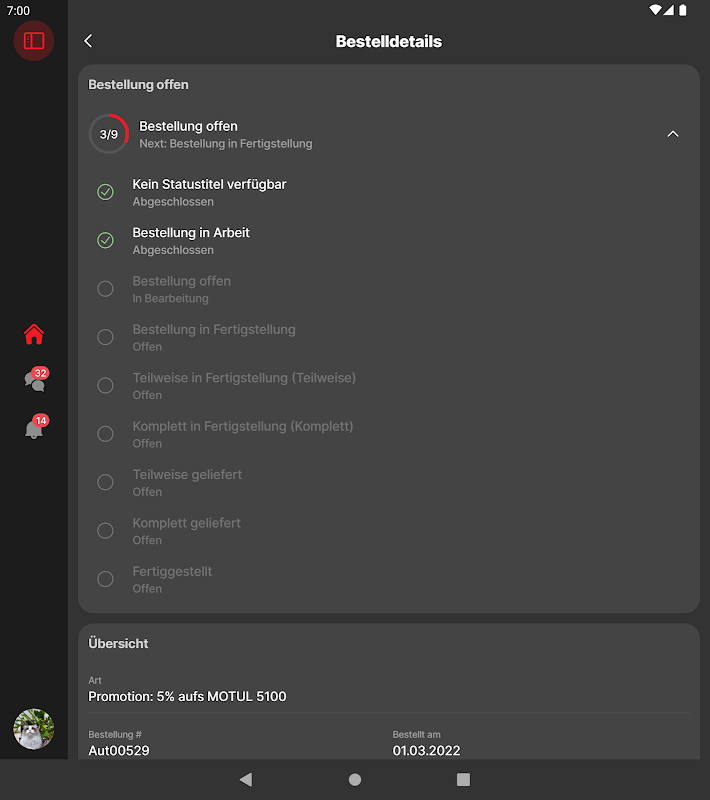Click the Bestellt am field label
The width and height of the screenshot is (710, 800).
coord(416,735)
